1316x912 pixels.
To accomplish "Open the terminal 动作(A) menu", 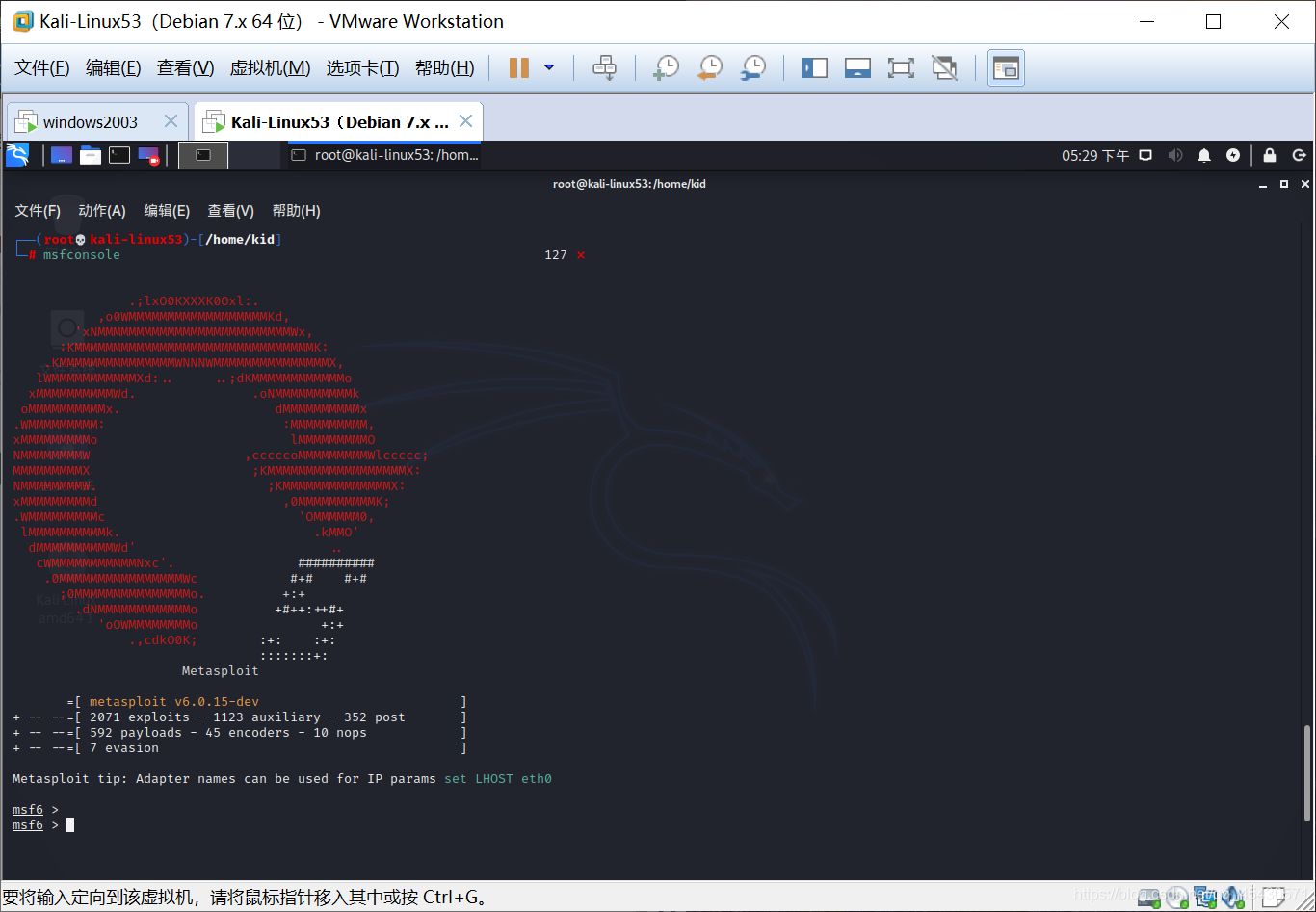I will [x=102, y=211].
